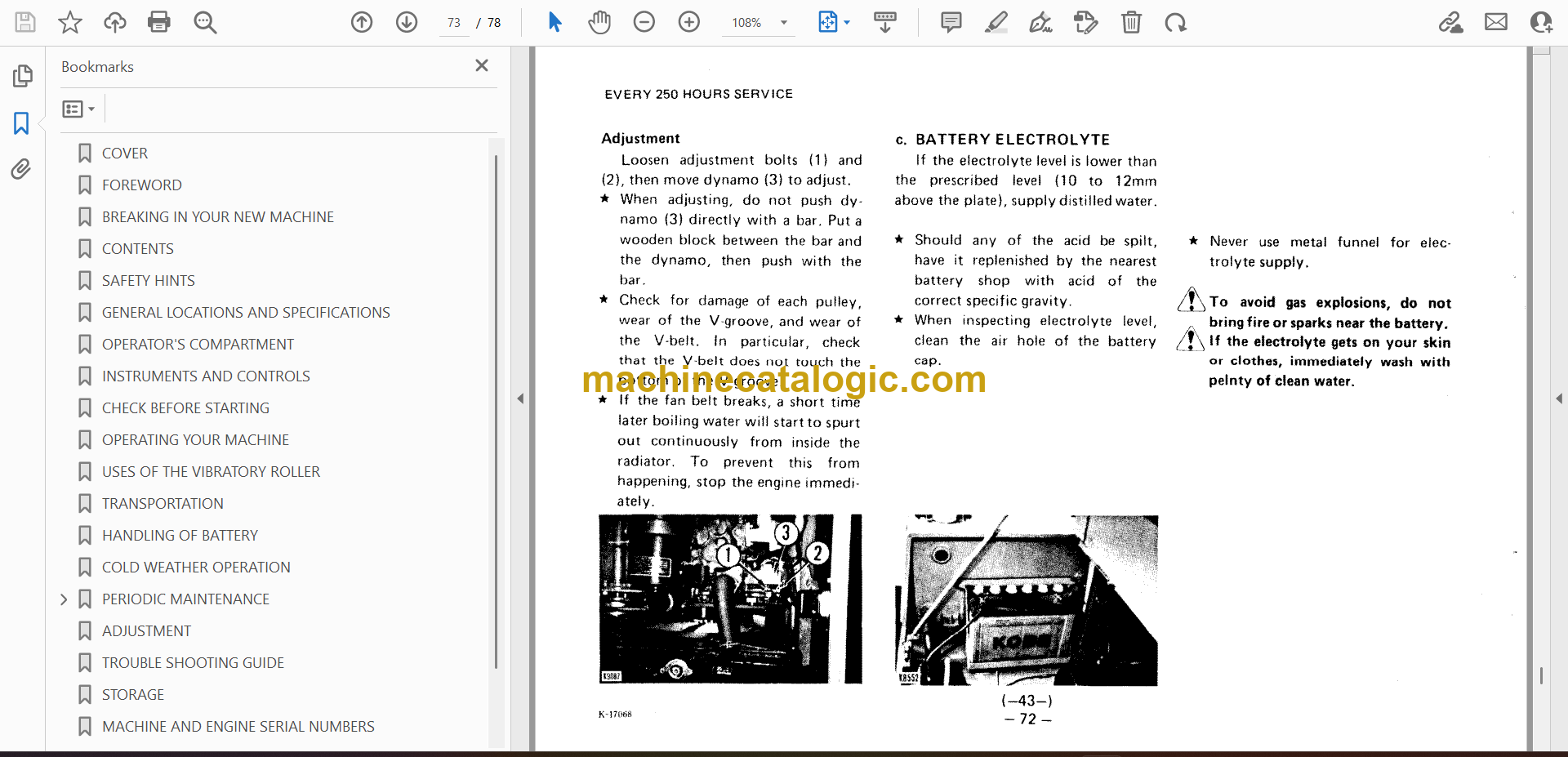Send the file by email
This screenshot has width=1568, height=757.
(x=1496, y=22)
